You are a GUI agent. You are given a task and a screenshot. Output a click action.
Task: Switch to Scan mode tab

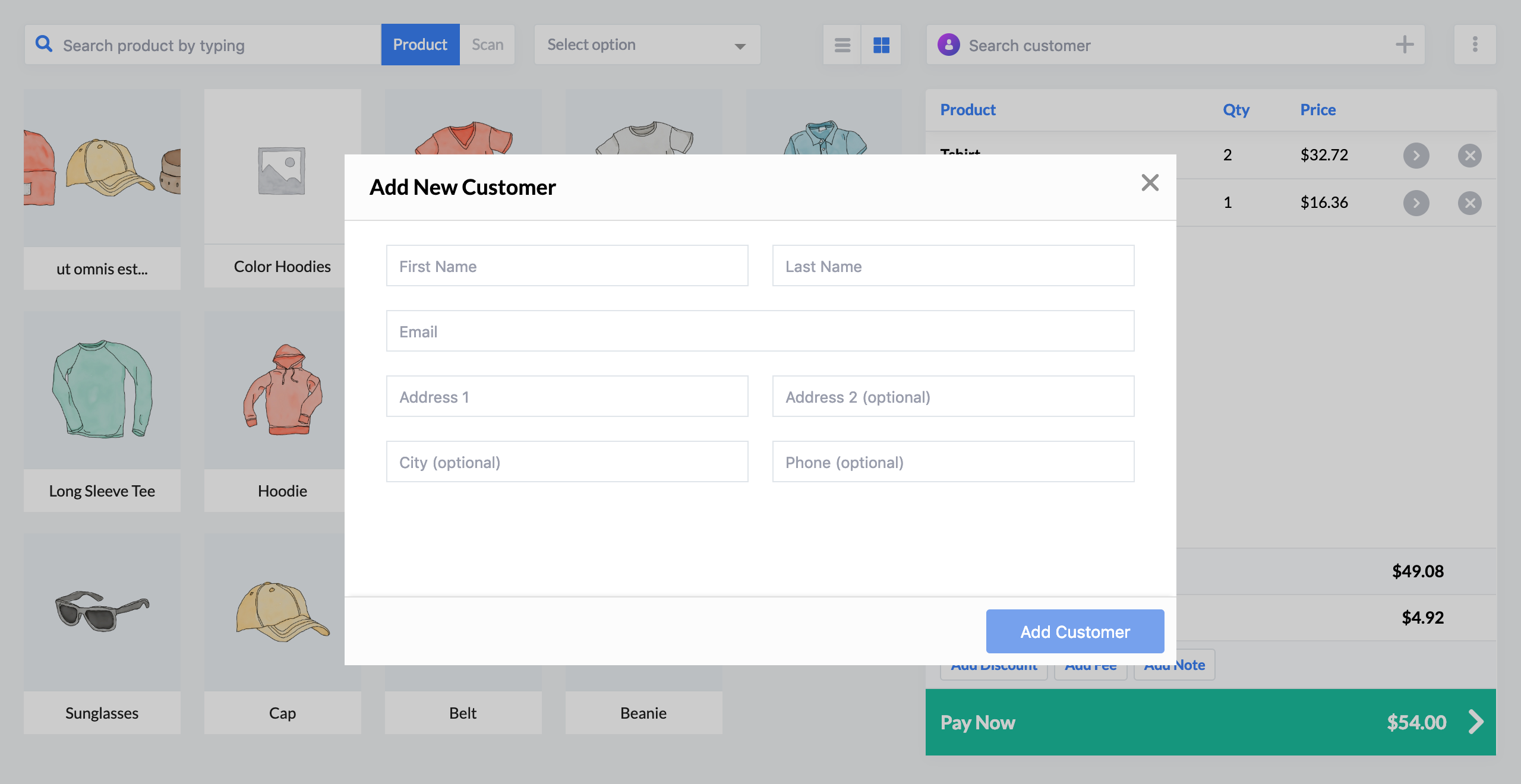[x=487, y=45]
